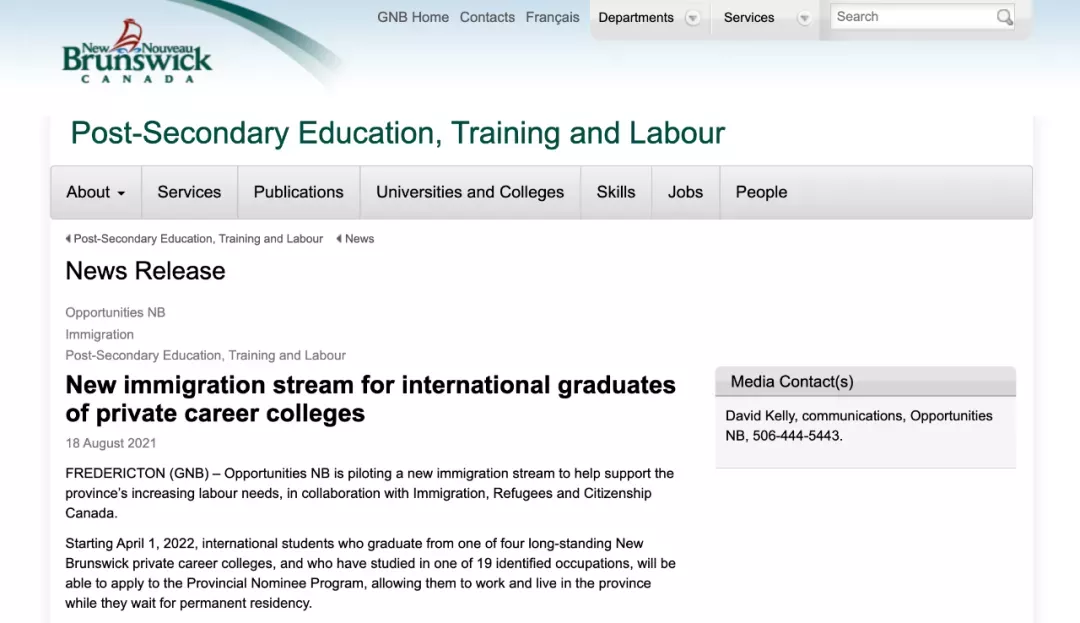This screenshot has width=1080, height=623.
Task: Click the Opportunities NB tag link
Action: [x=115, y=312]
